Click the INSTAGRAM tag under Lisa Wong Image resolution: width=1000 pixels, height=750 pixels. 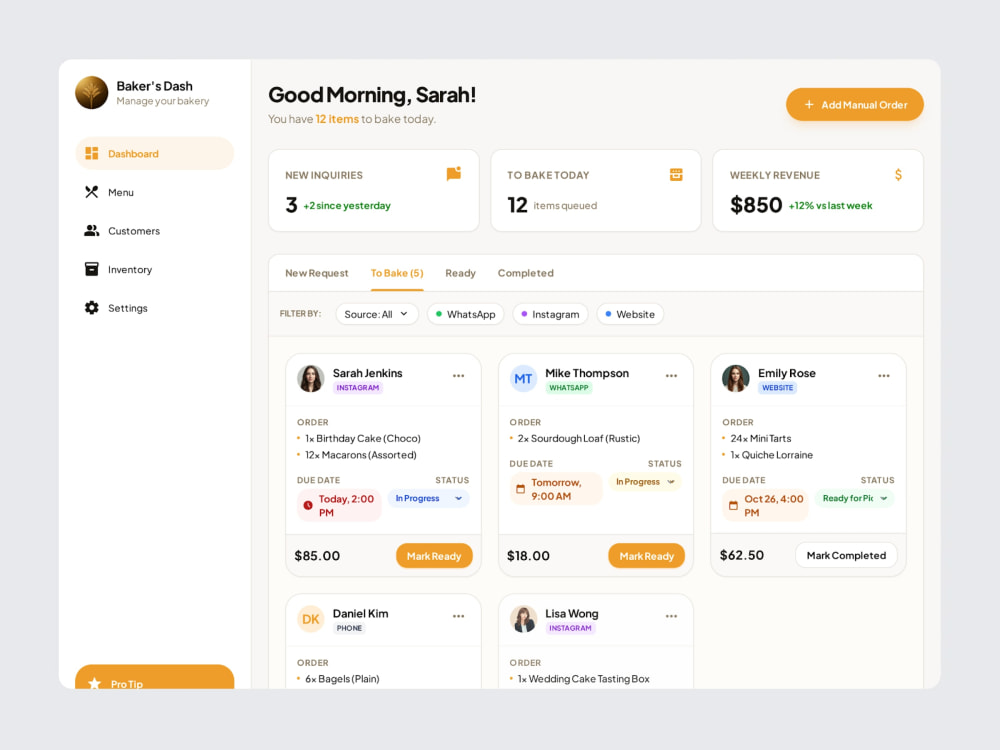click(570, 628)
